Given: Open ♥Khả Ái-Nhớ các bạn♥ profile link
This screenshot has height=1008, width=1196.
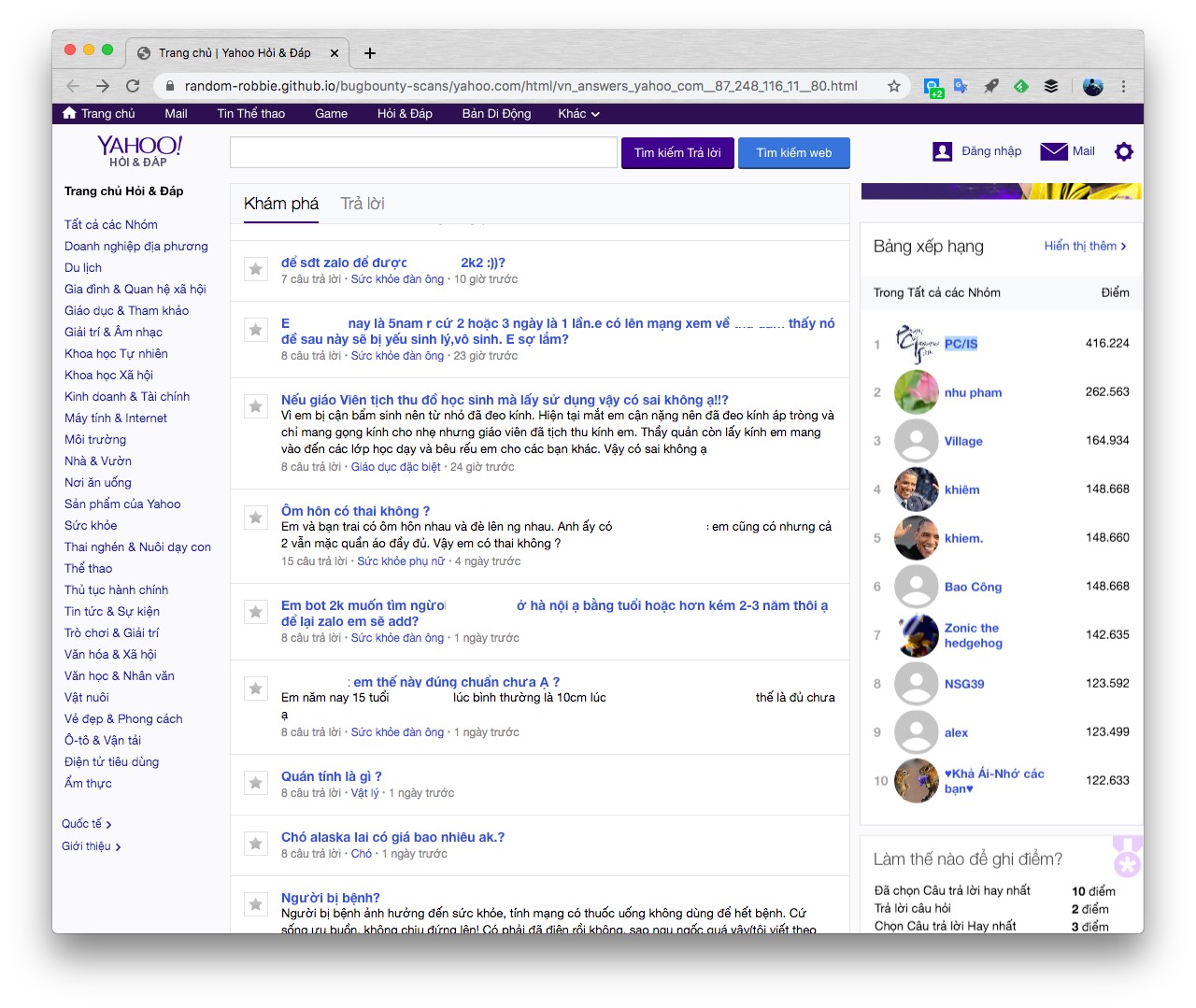Looking at the screenshot, I should 994,781.
